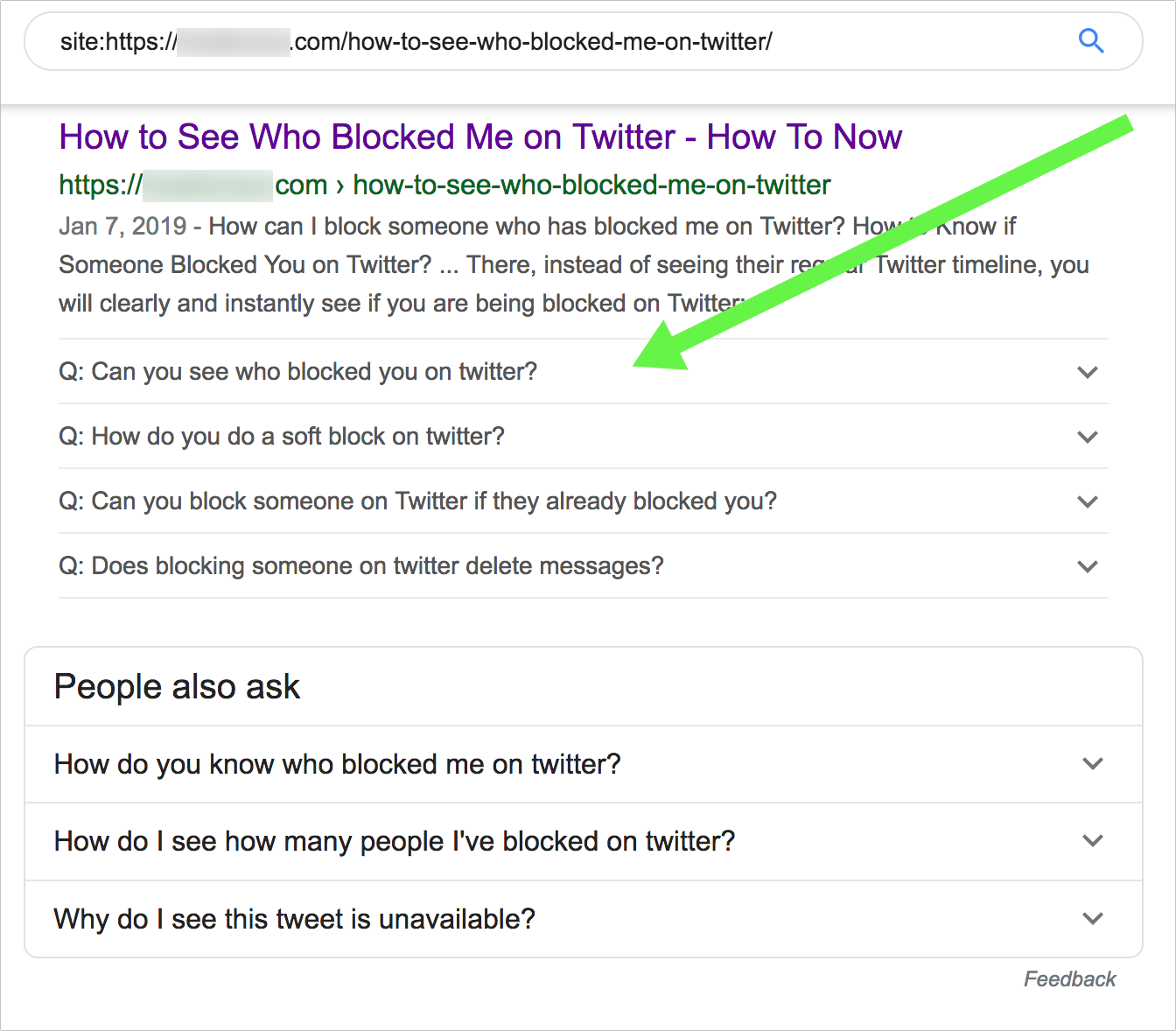Click the Feedback link
1176x1031 pixels.
[1069, 979]
